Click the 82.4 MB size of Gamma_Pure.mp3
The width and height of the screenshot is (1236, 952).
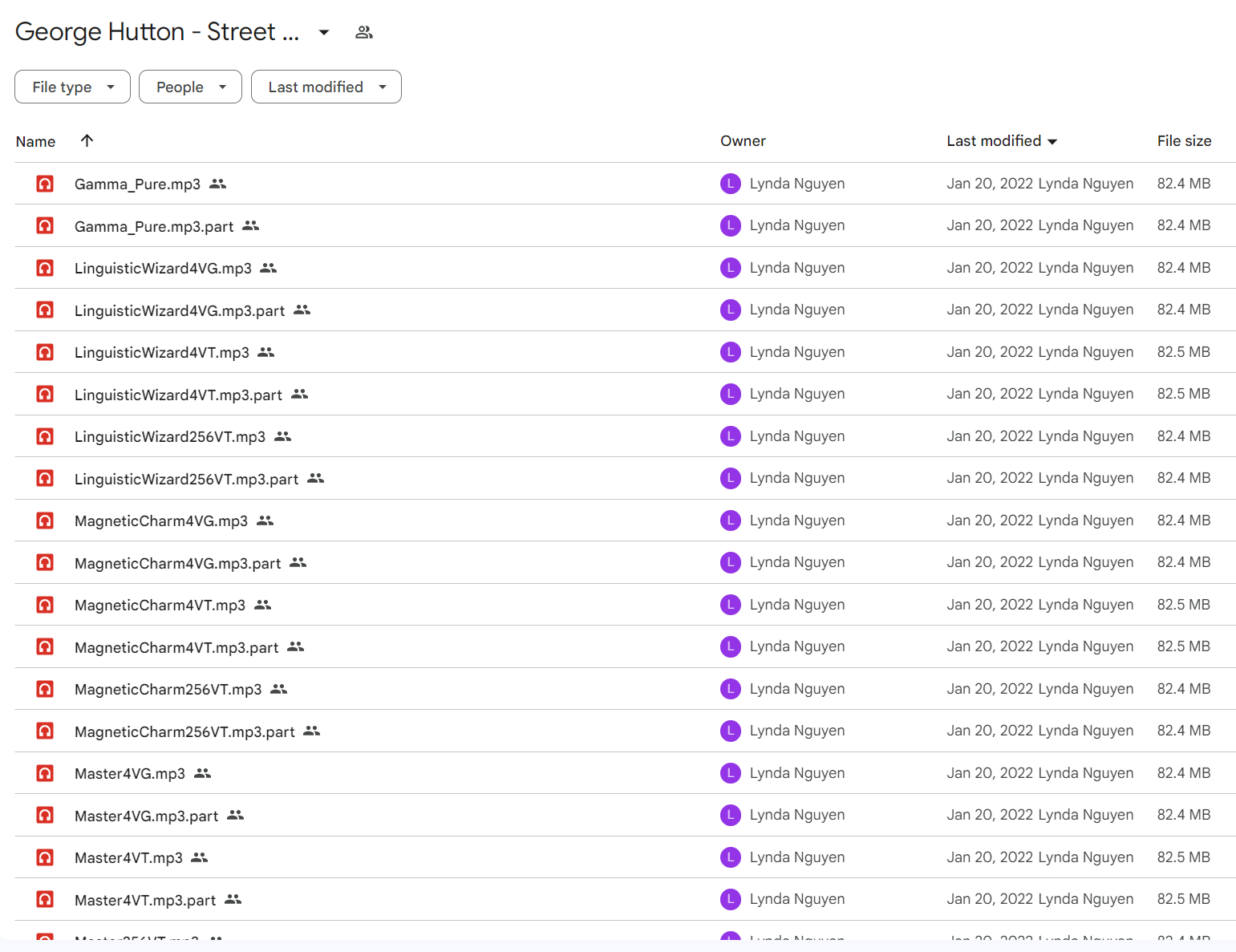point(1183,184)
